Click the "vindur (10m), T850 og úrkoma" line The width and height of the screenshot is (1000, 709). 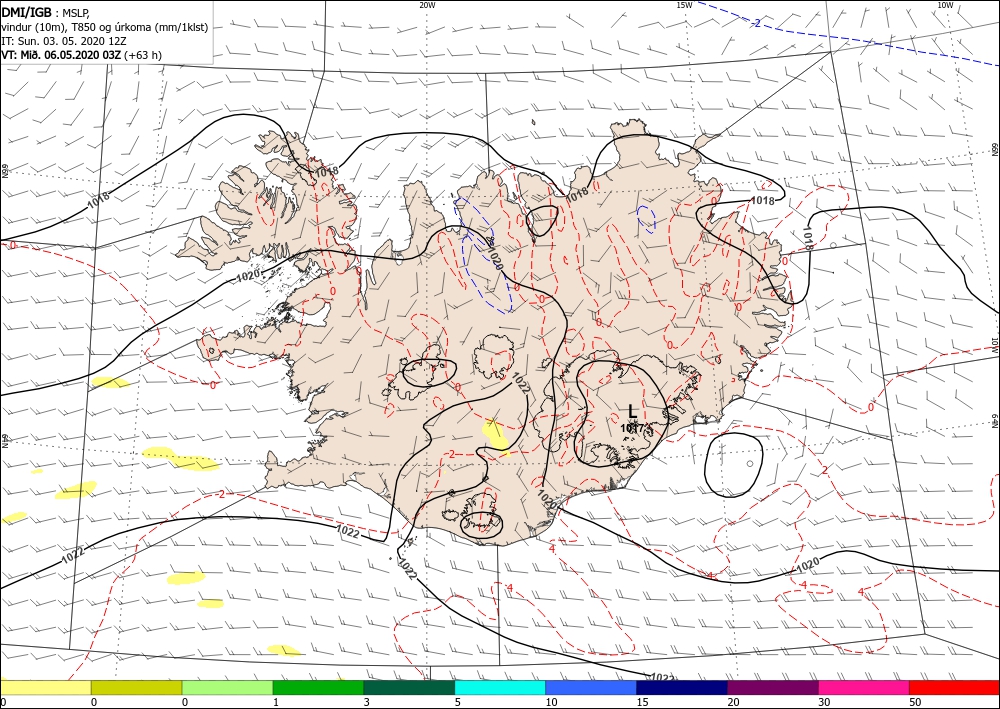pyautogui.click(x=105, y=27)
